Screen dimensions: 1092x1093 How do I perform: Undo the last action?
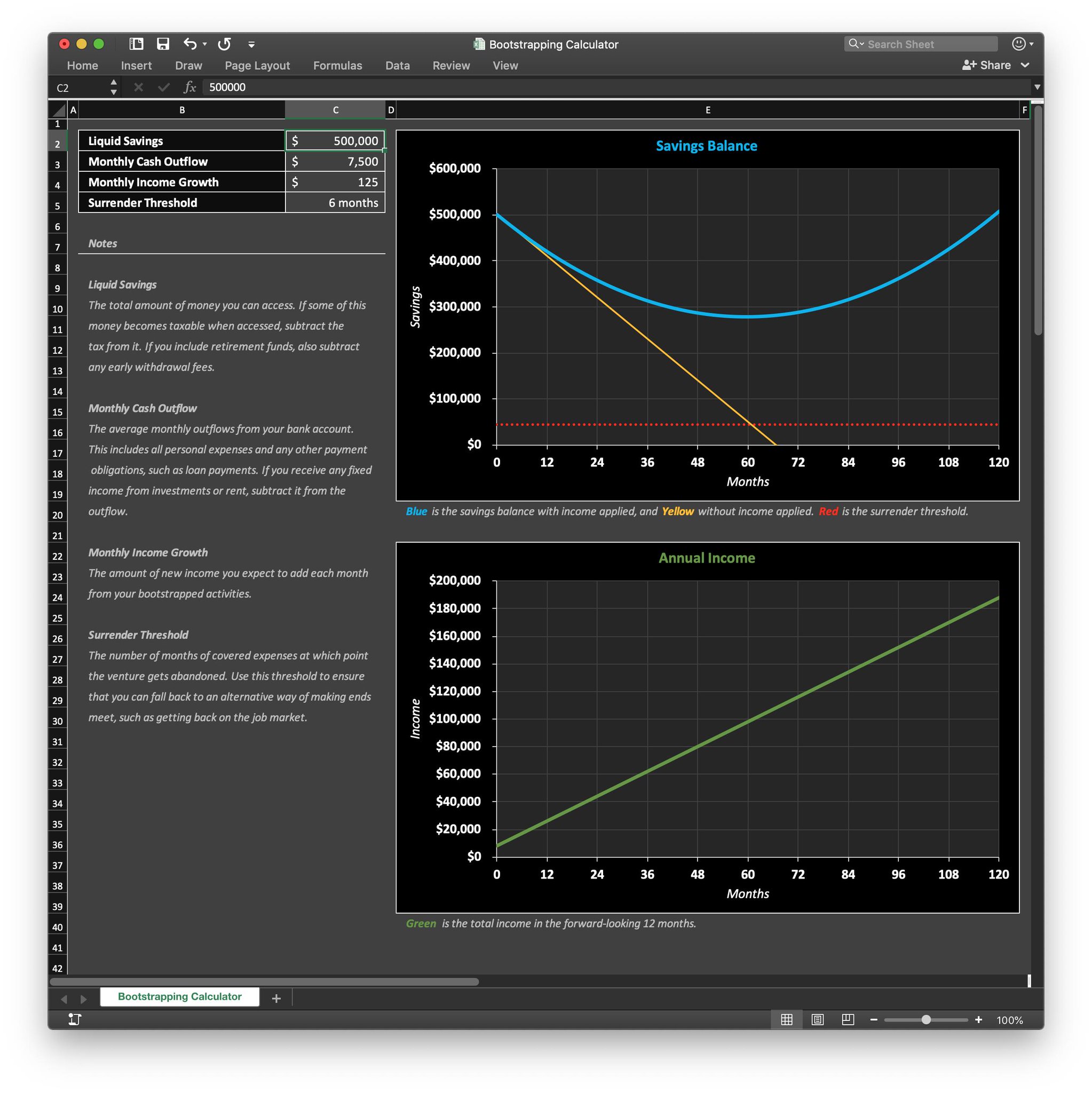coord(189,44)
